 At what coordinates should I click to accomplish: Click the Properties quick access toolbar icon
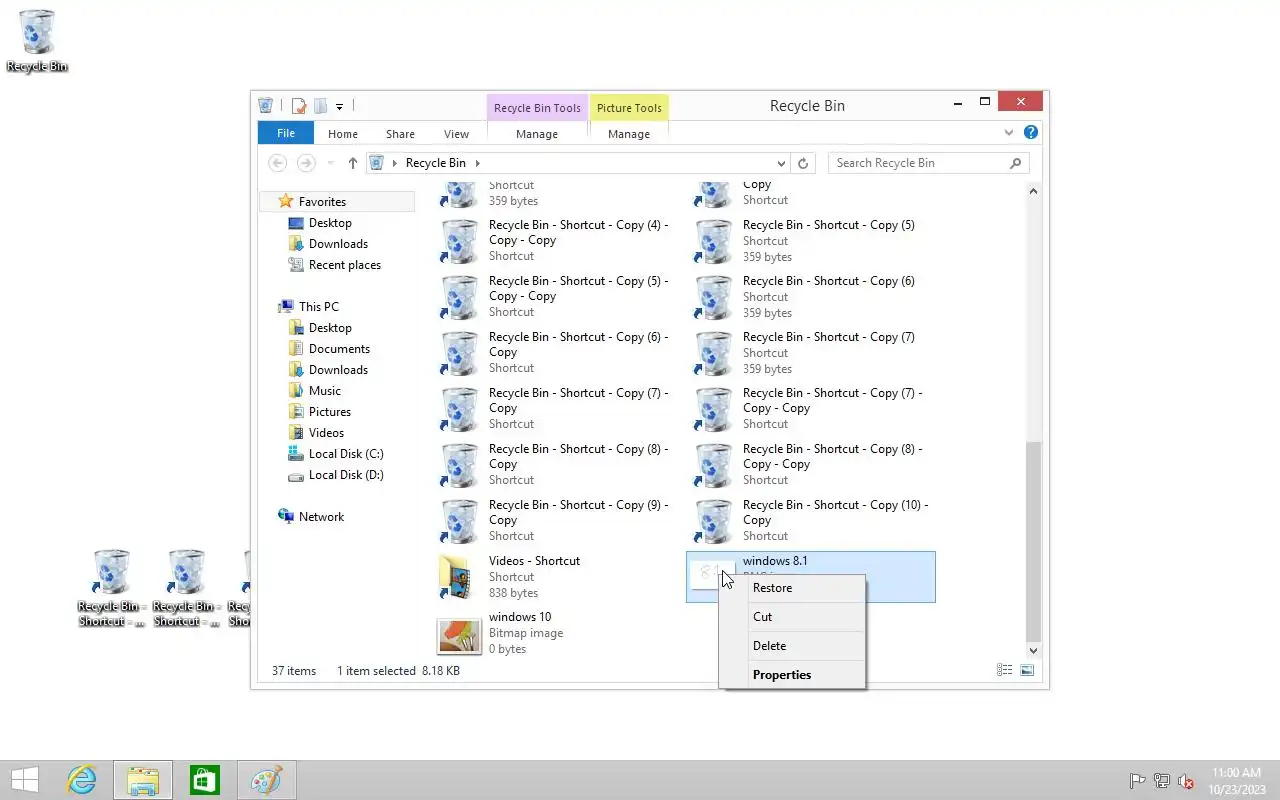pos(298,105)
